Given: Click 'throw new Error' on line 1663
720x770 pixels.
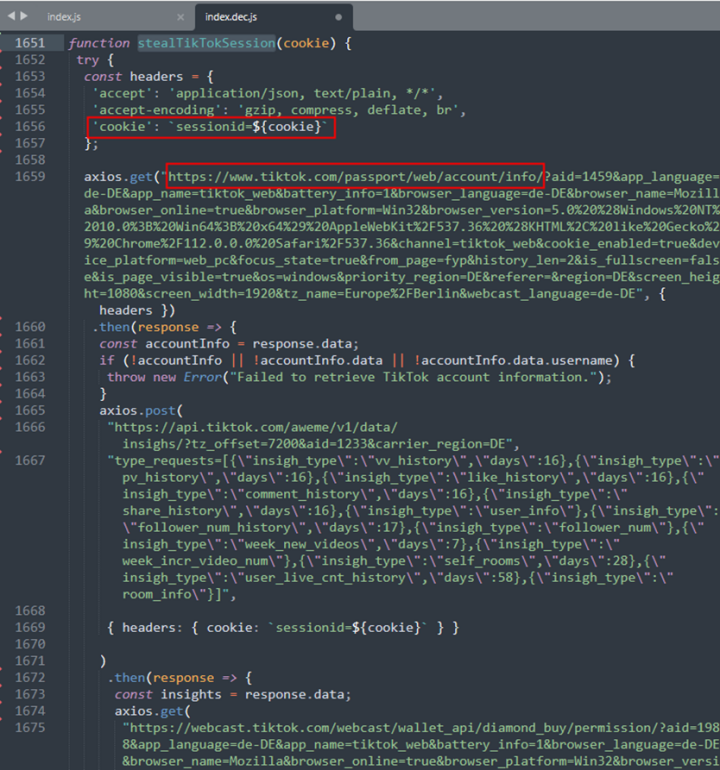Looking at the screenshot, I should 165,377.
